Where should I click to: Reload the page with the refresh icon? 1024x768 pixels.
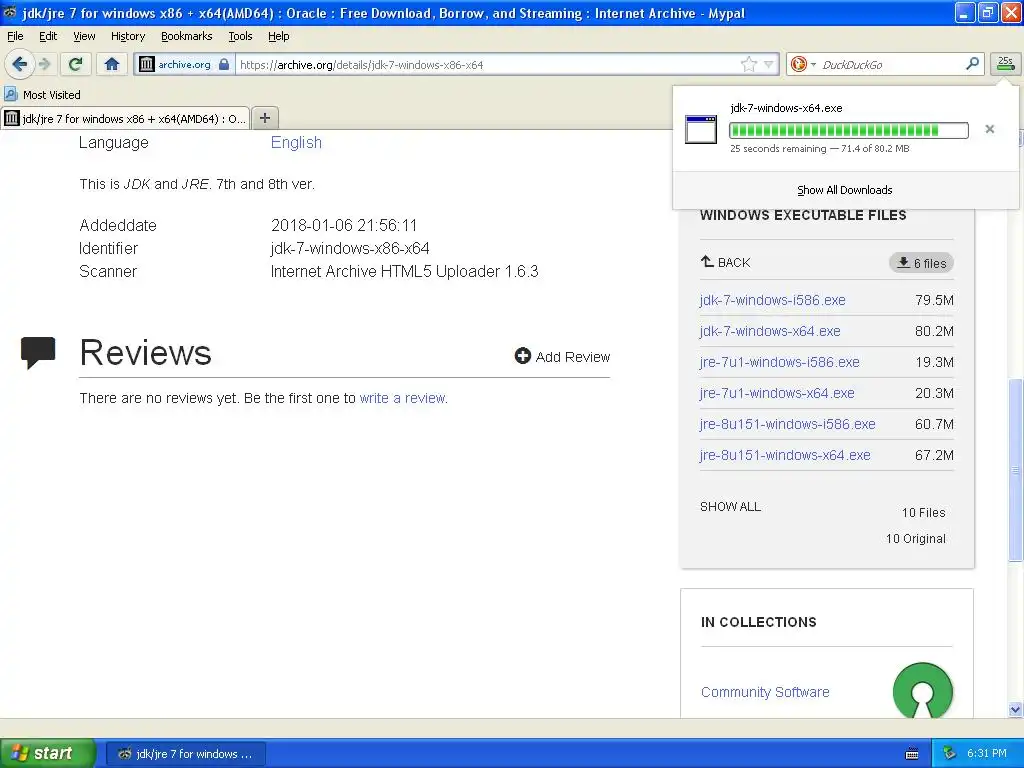[x=75, y=64]
